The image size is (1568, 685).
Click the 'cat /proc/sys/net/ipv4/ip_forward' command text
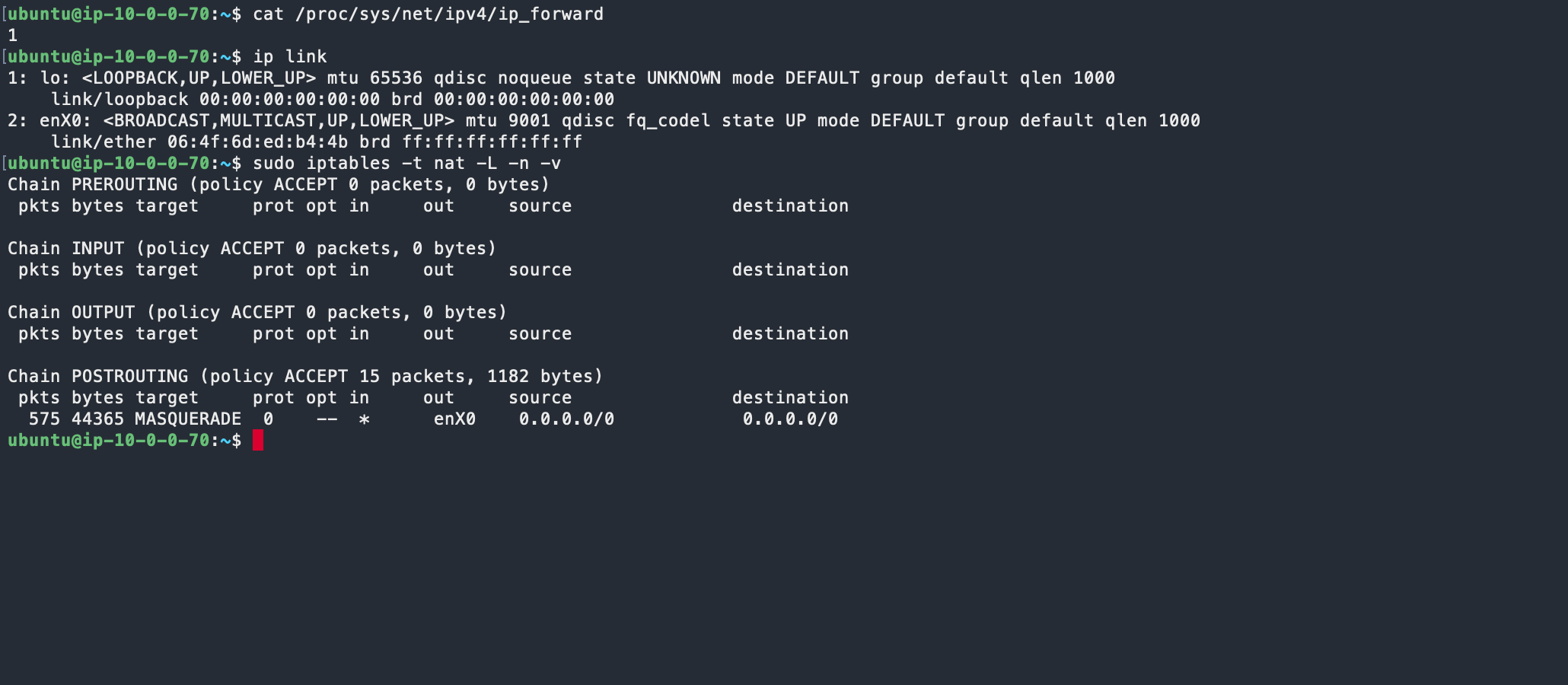click(x=428, y=14)
